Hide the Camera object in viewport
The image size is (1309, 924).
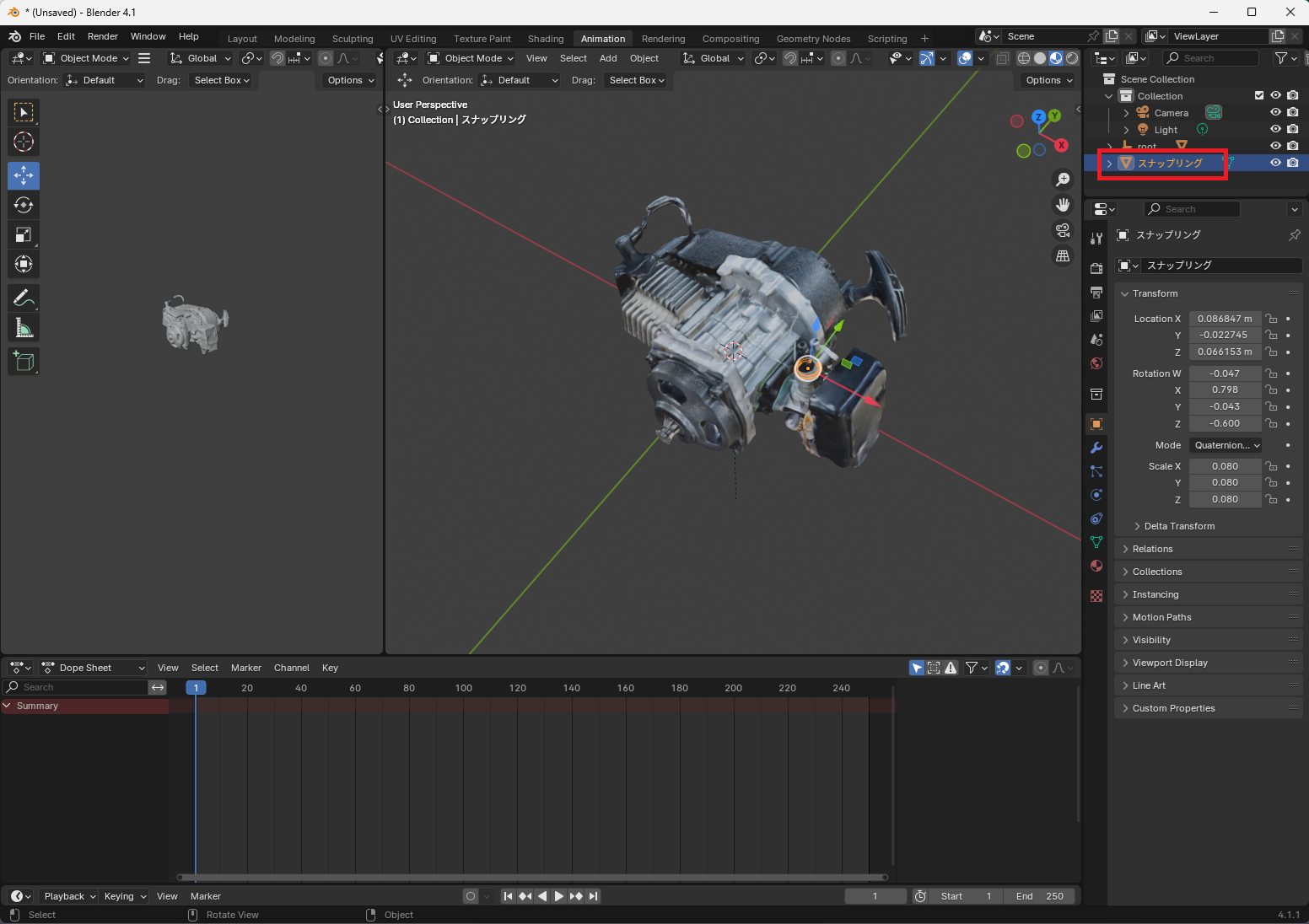pyautogui.click(x=1275, y=112)
